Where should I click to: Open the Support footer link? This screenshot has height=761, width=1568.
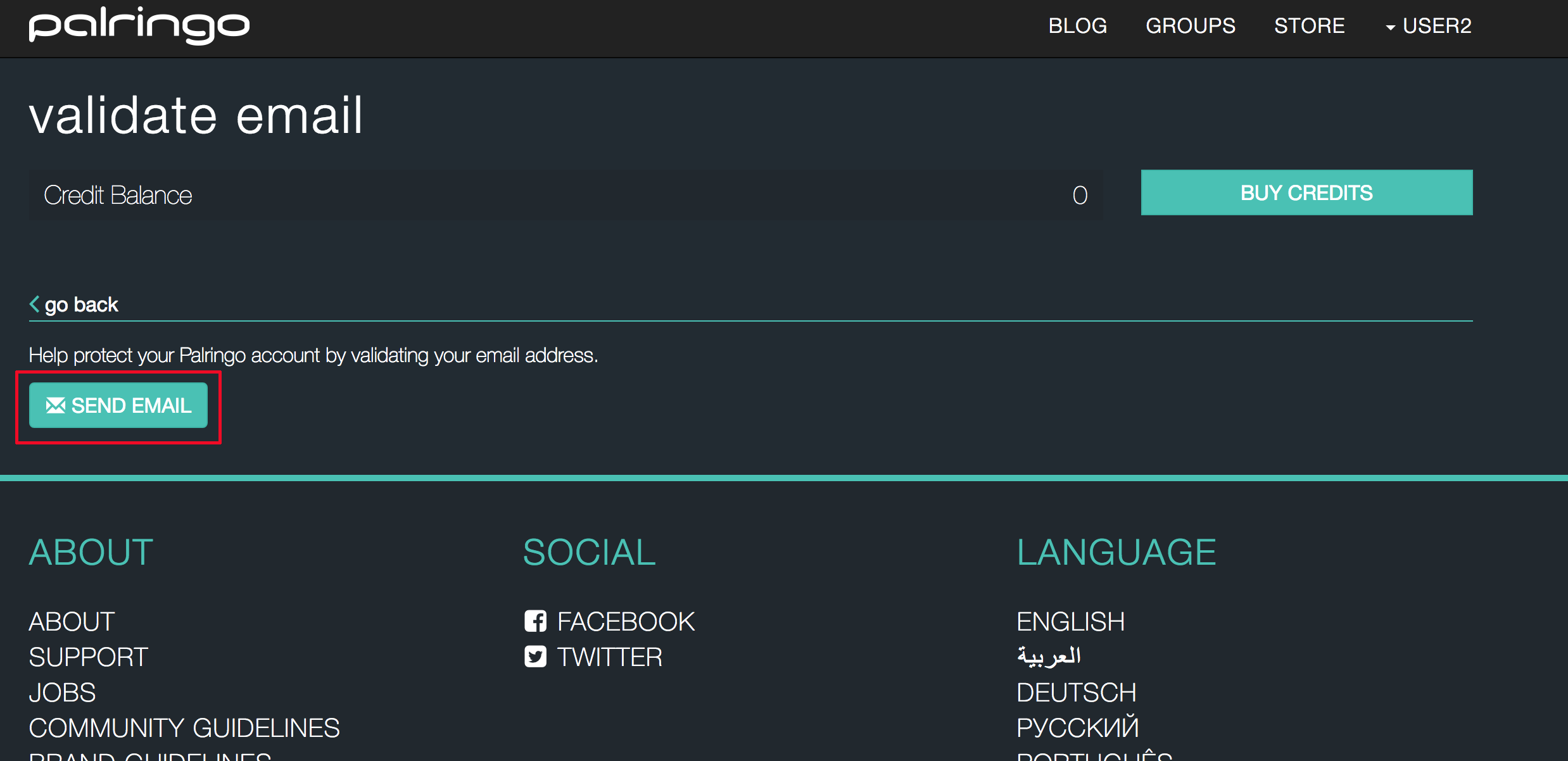tap(89, 657)
